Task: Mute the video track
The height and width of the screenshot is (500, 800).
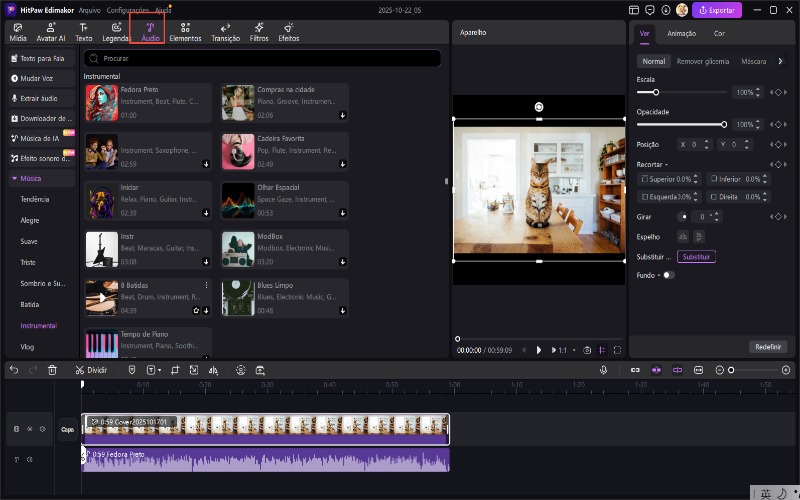Action: [43, 429]
